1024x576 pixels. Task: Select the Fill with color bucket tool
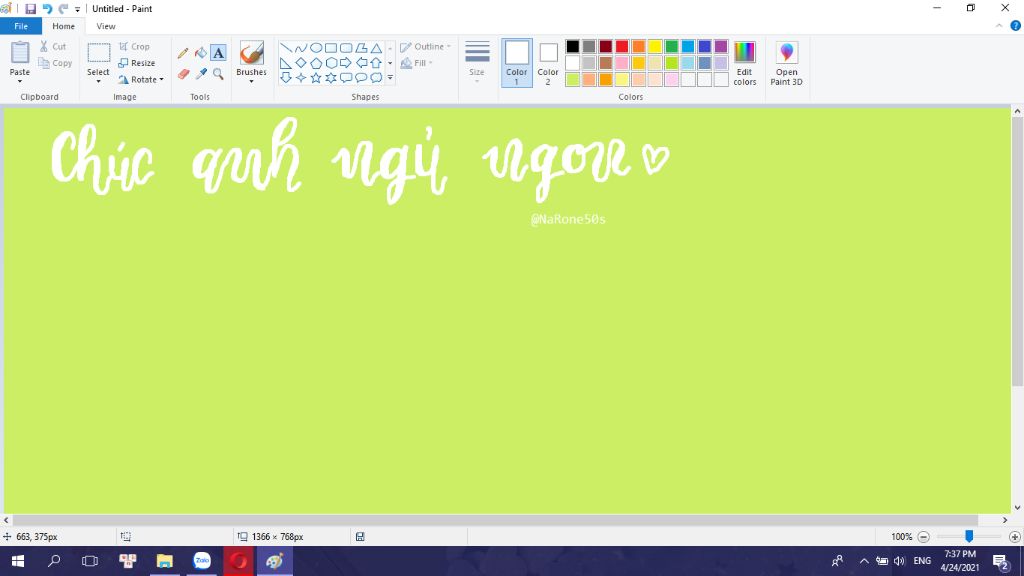tap(200, 53)
